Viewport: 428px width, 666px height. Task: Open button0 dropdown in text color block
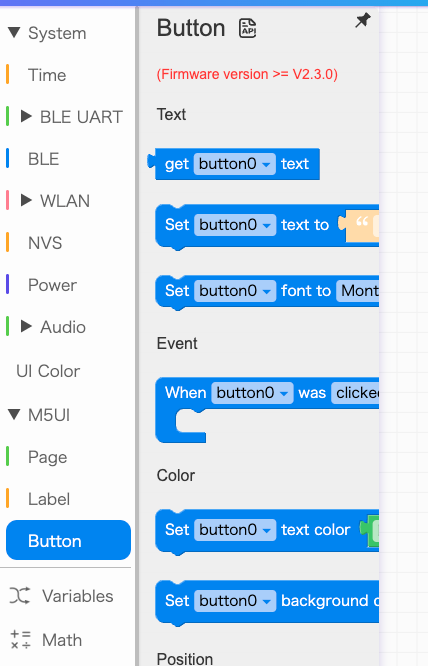[x=235, y=530]
